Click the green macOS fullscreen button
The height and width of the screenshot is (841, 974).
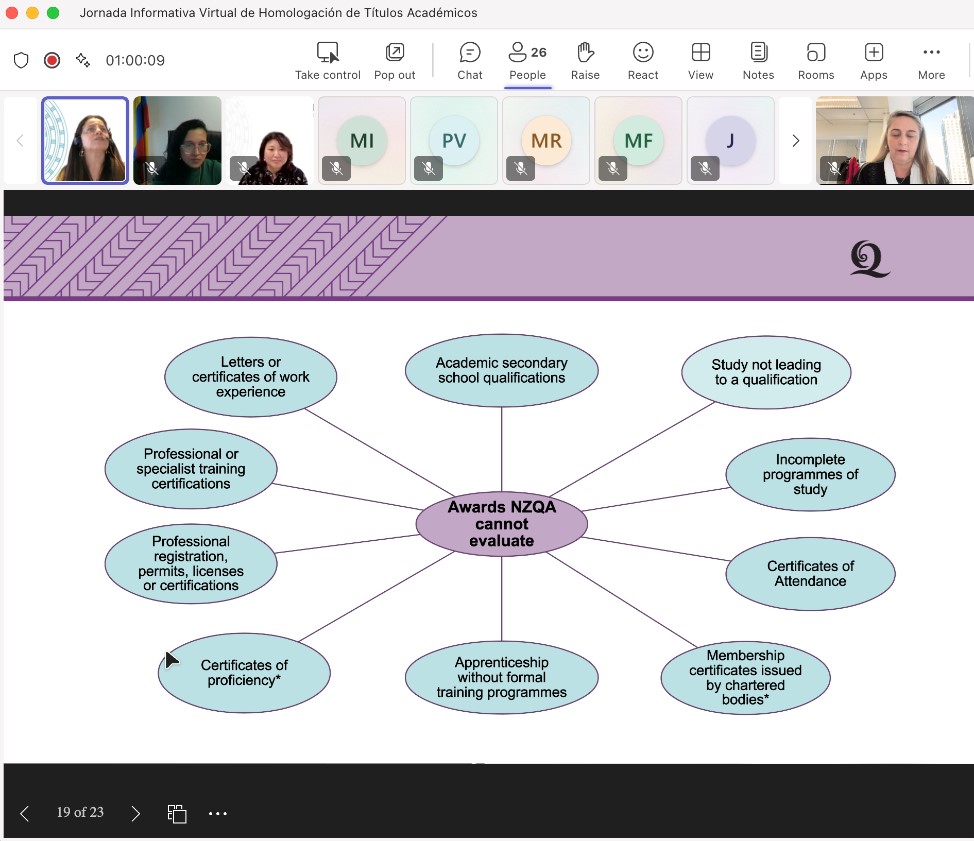[x=53, y=12]
